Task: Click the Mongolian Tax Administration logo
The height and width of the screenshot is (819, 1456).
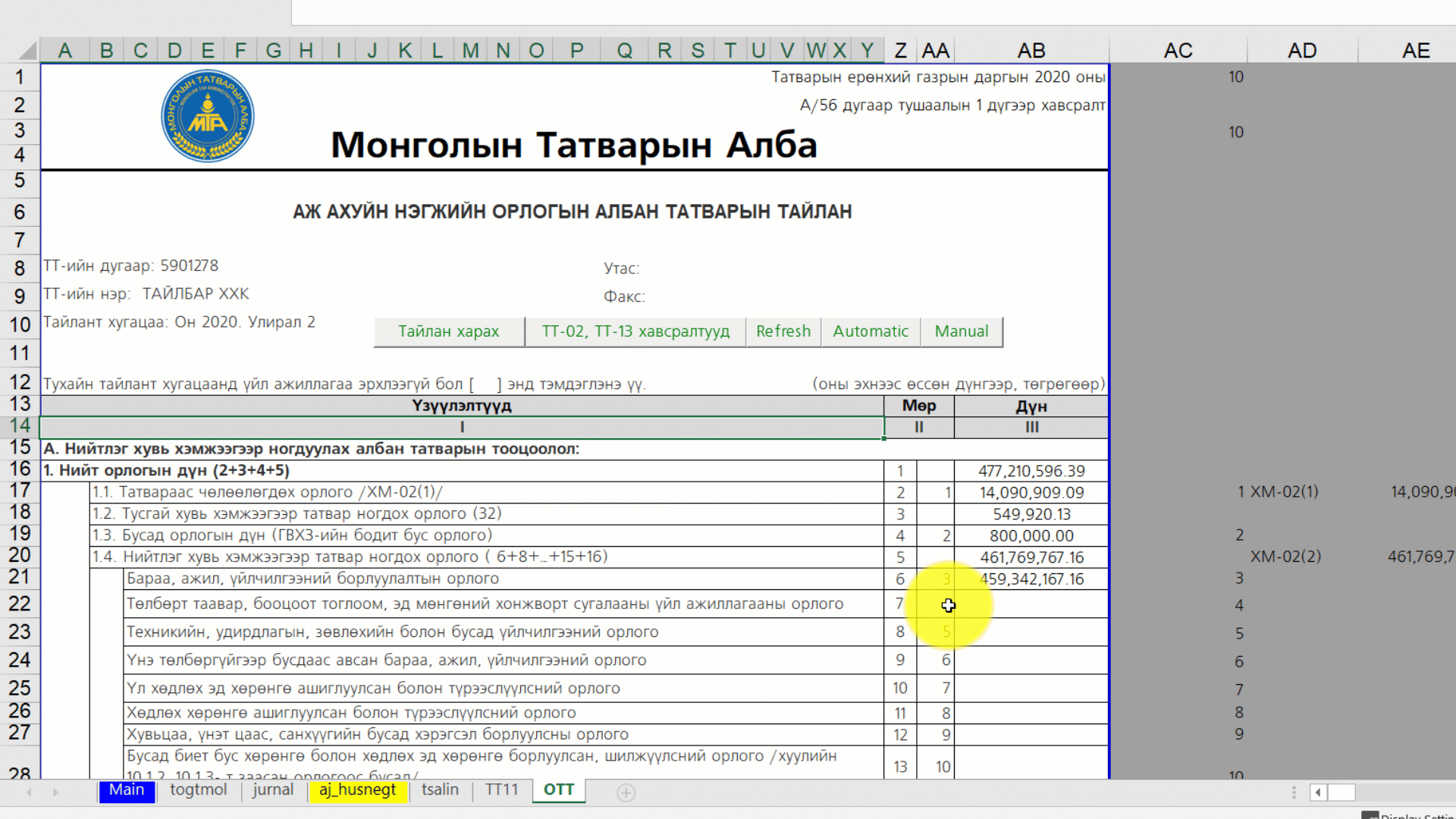Action: point(208,116)
